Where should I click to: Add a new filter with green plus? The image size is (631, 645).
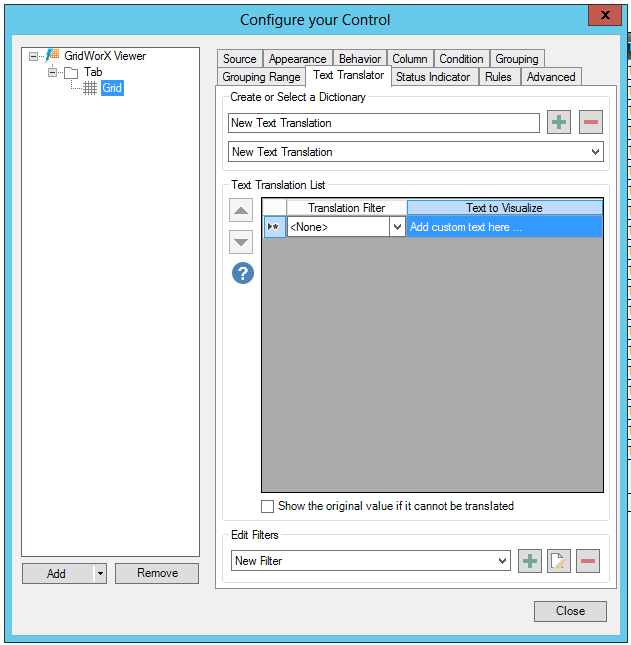coord(530,561)
